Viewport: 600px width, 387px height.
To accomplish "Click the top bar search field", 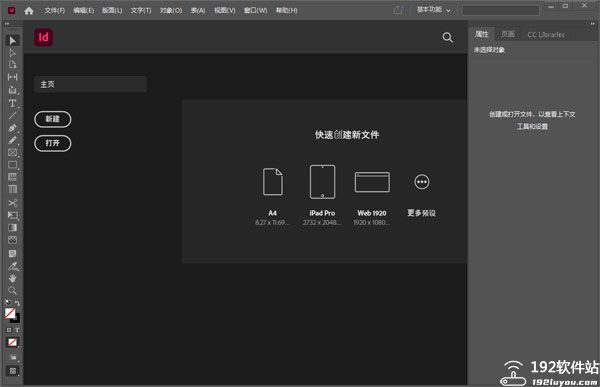I will click(501, 10).
